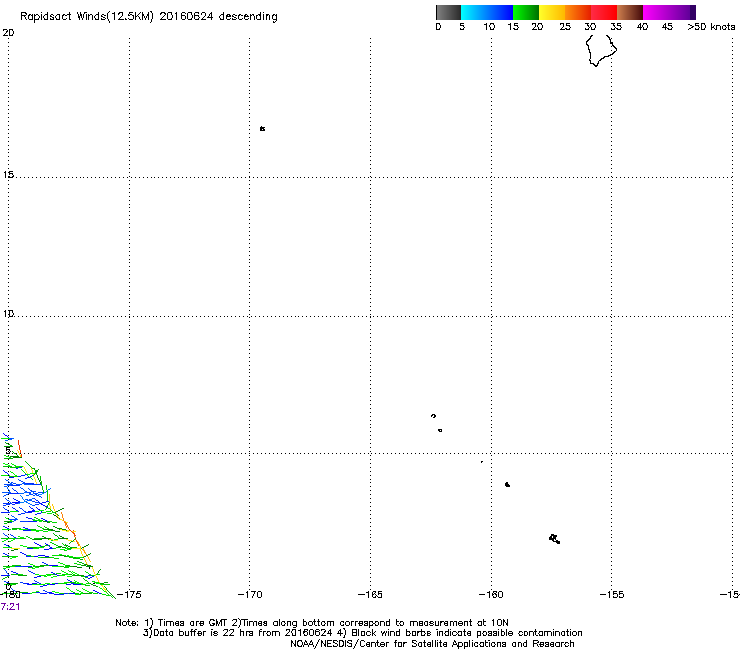
Task: Click the longitude '-160' axis label
Action: click(x=491, y=594)
